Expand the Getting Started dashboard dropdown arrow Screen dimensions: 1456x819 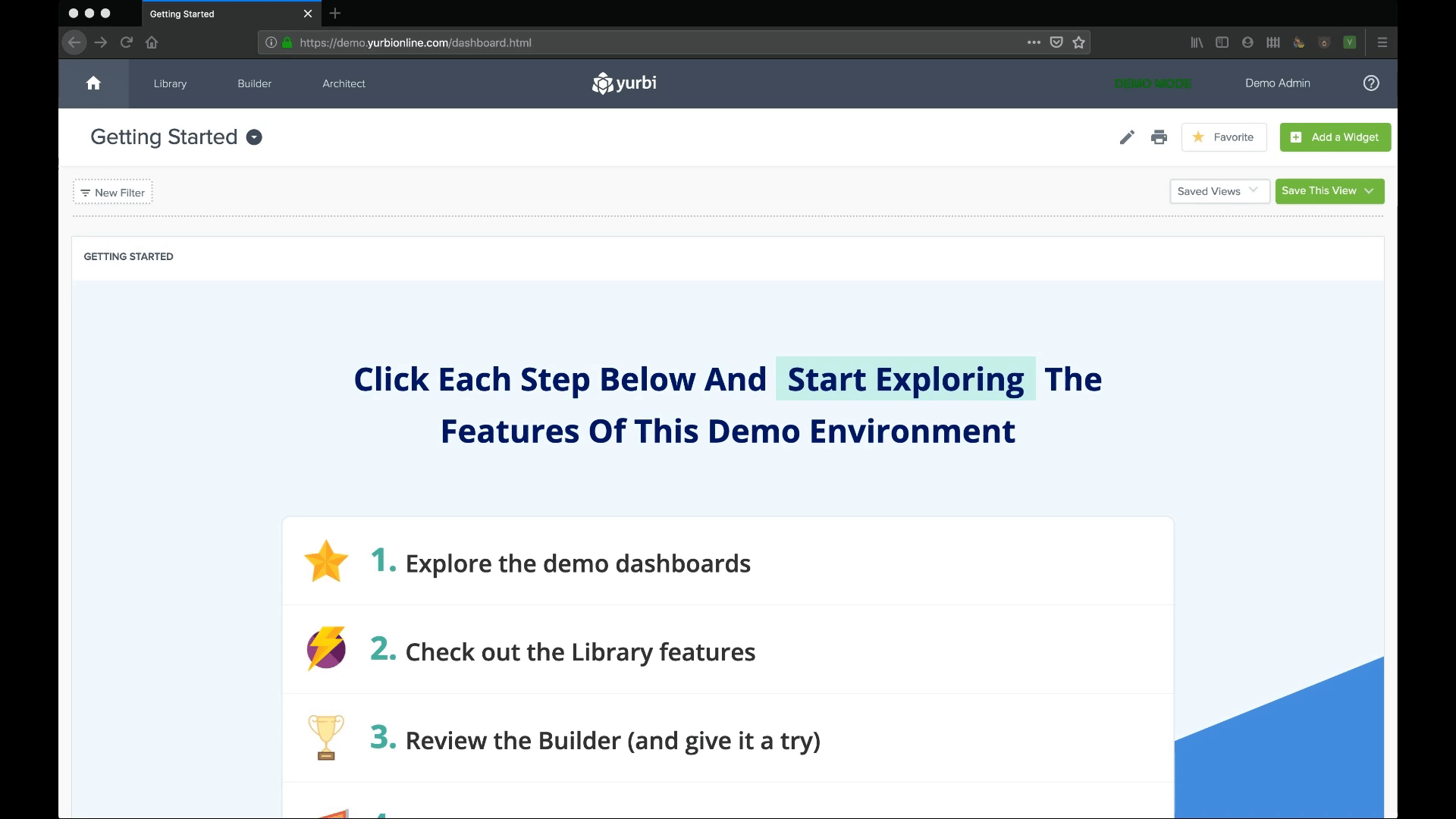(254, 137)
